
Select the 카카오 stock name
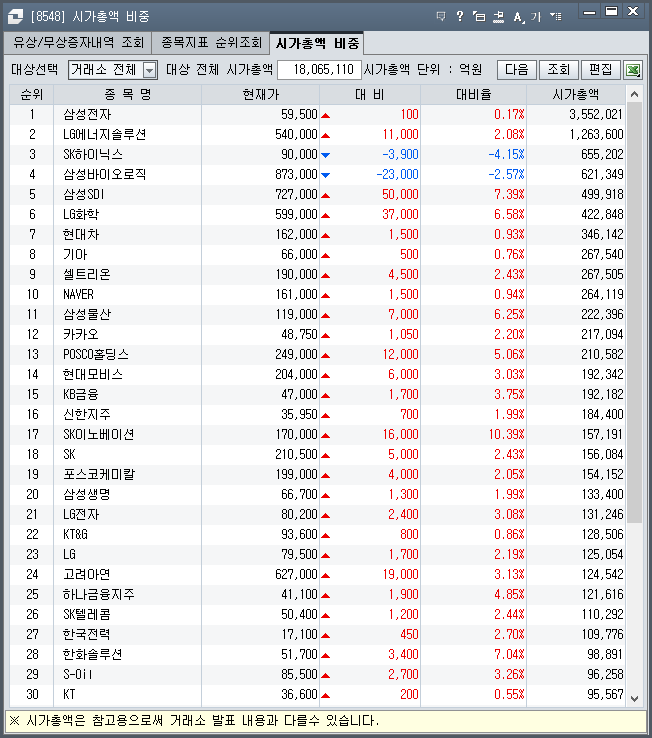pos(81,335)
